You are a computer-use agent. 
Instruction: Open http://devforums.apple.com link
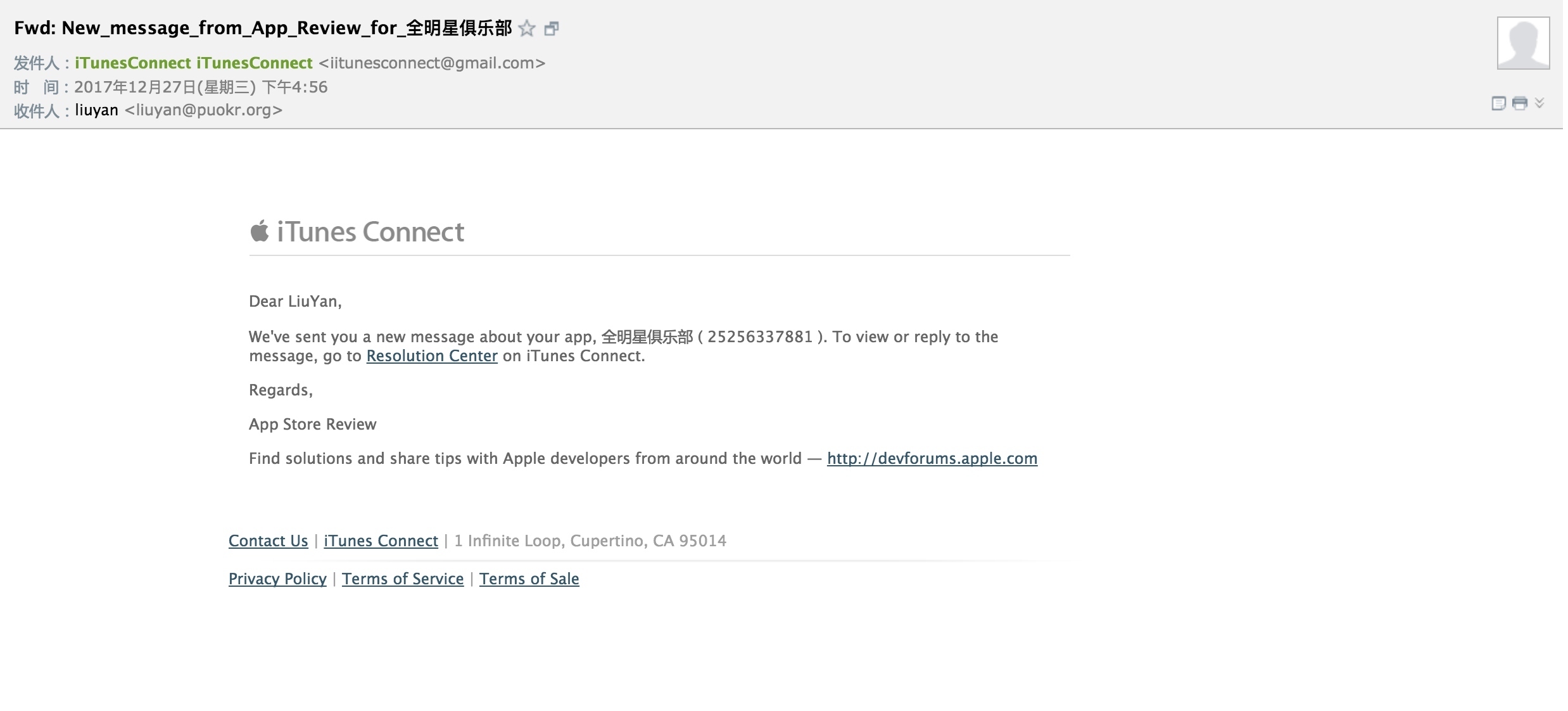tap(932, 459)
